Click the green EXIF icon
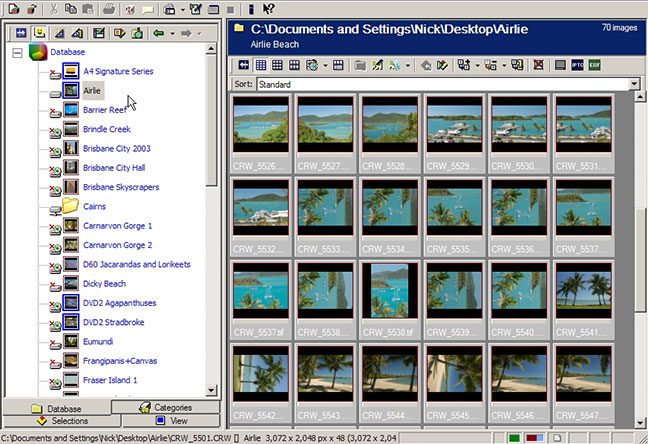This screenshot has height=444, width=648. tap(594, 65)
